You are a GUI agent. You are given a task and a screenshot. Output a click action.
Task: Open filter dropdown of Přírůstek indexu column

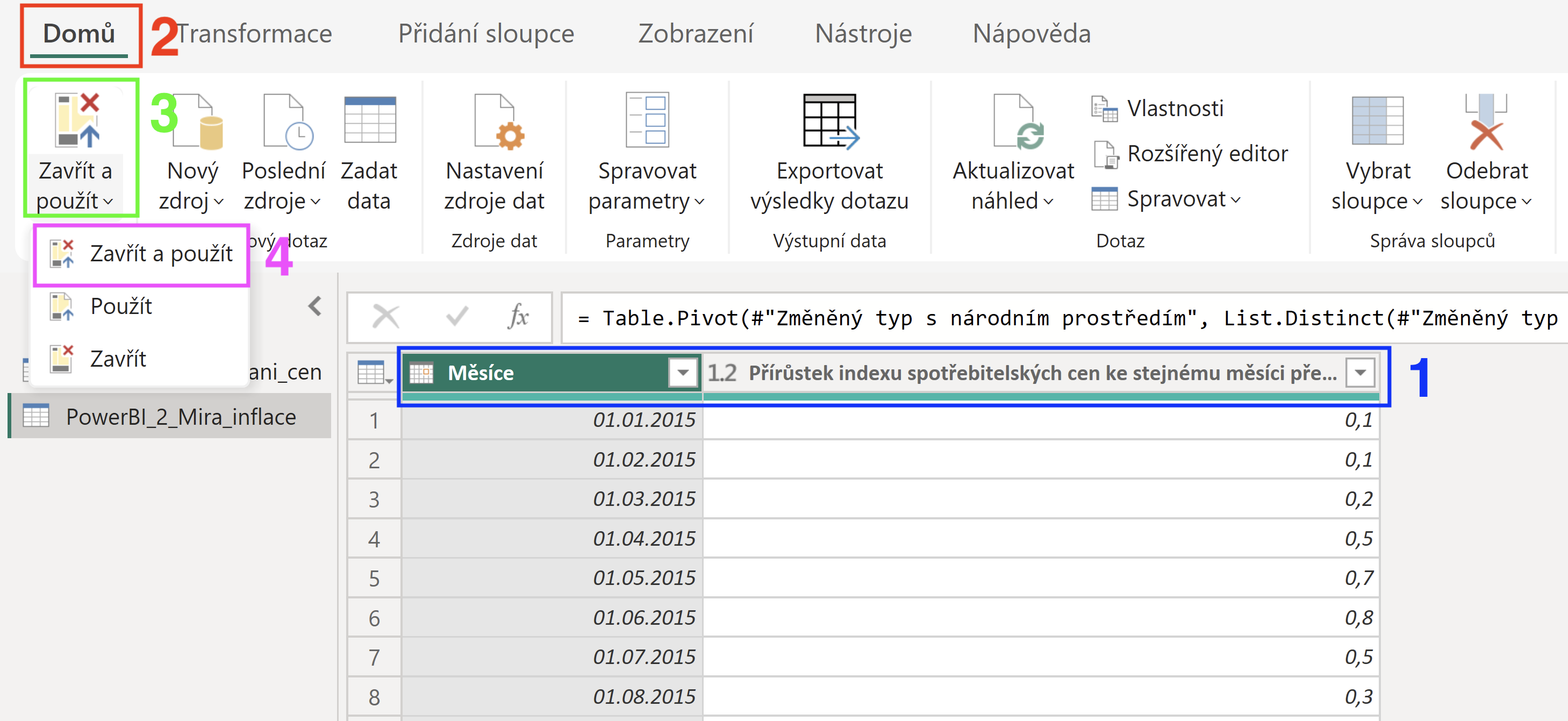tap(1361, 373)
